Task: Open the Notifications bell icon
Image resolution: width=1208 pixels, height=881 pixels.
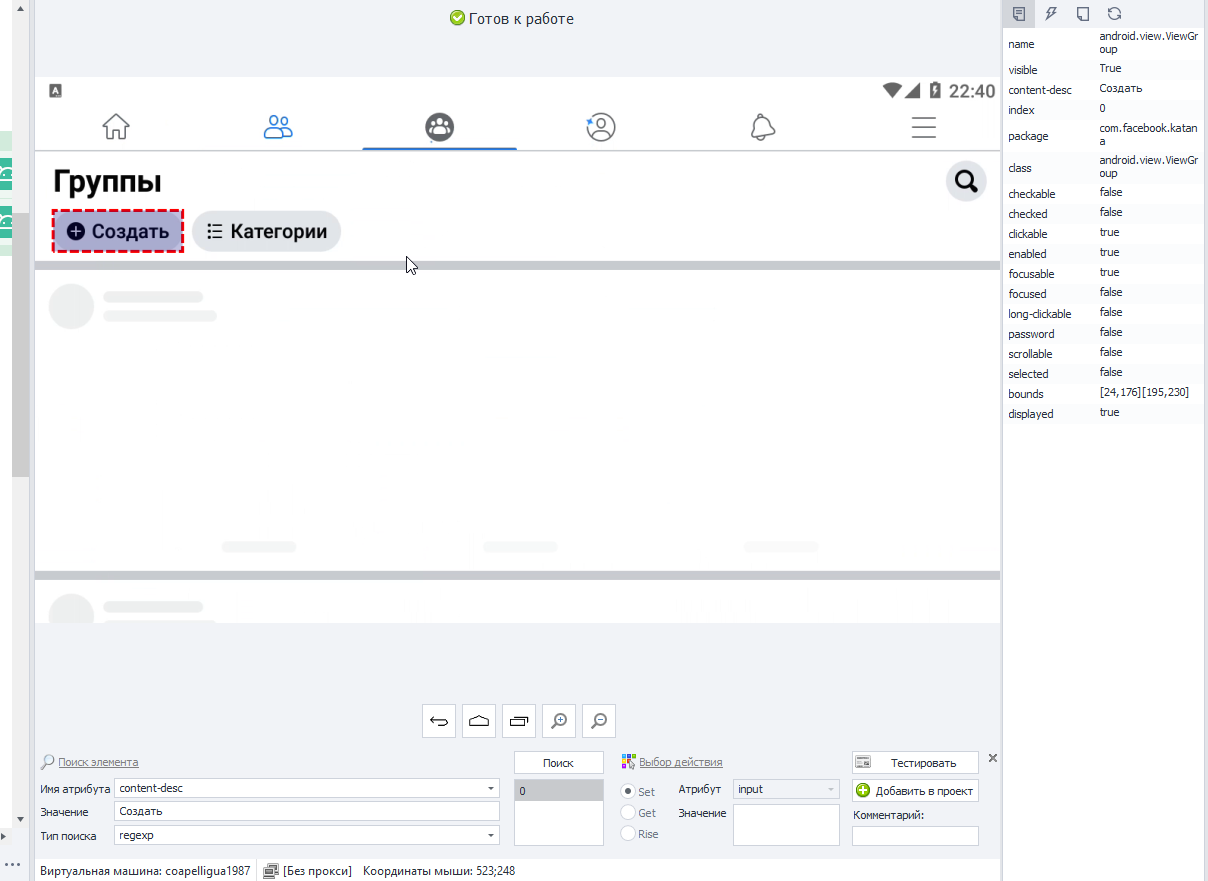Action: click(763, 127)
